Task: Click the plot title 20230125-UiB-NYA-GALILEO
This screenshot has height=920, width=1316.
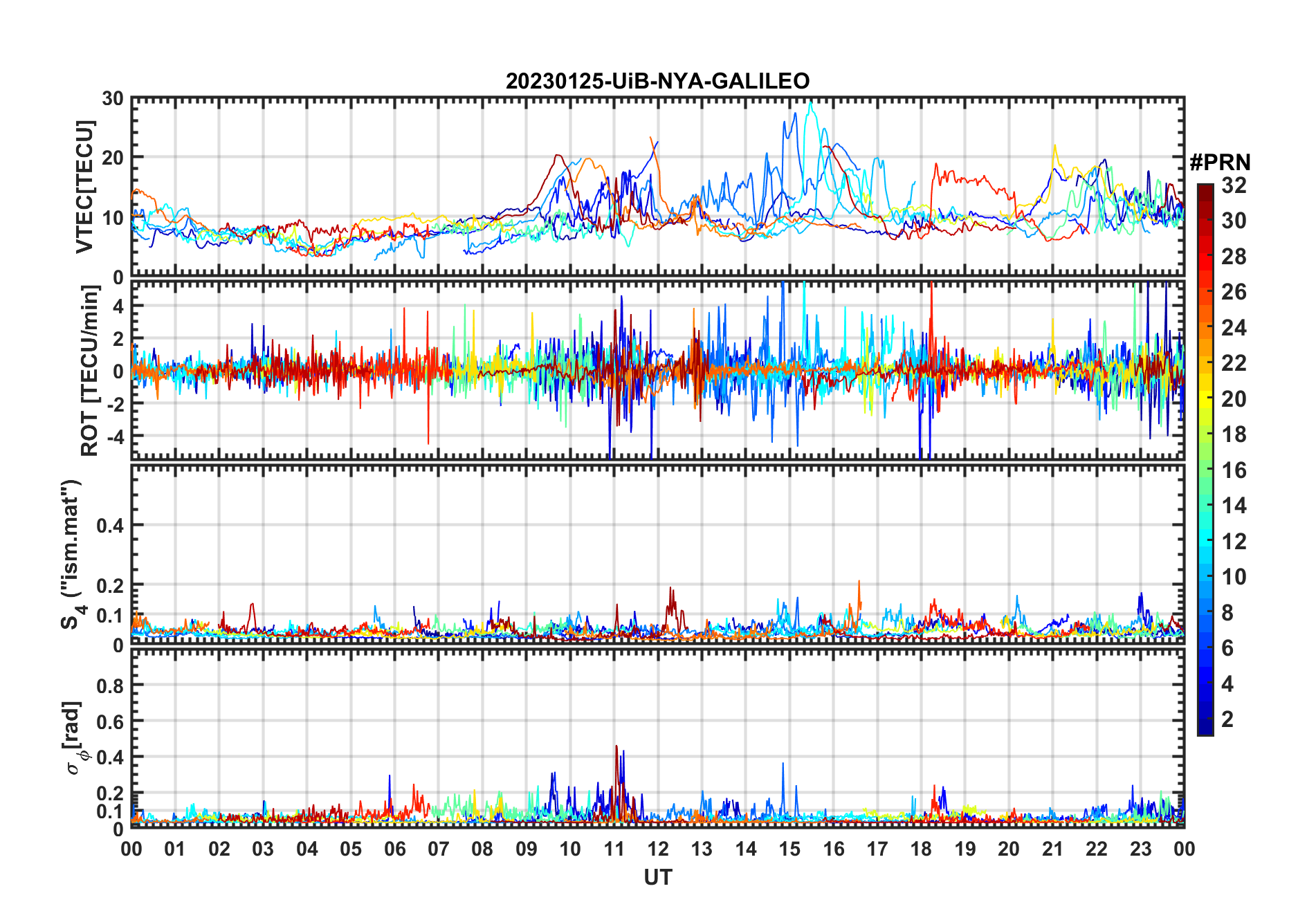Action: point(657,81)
